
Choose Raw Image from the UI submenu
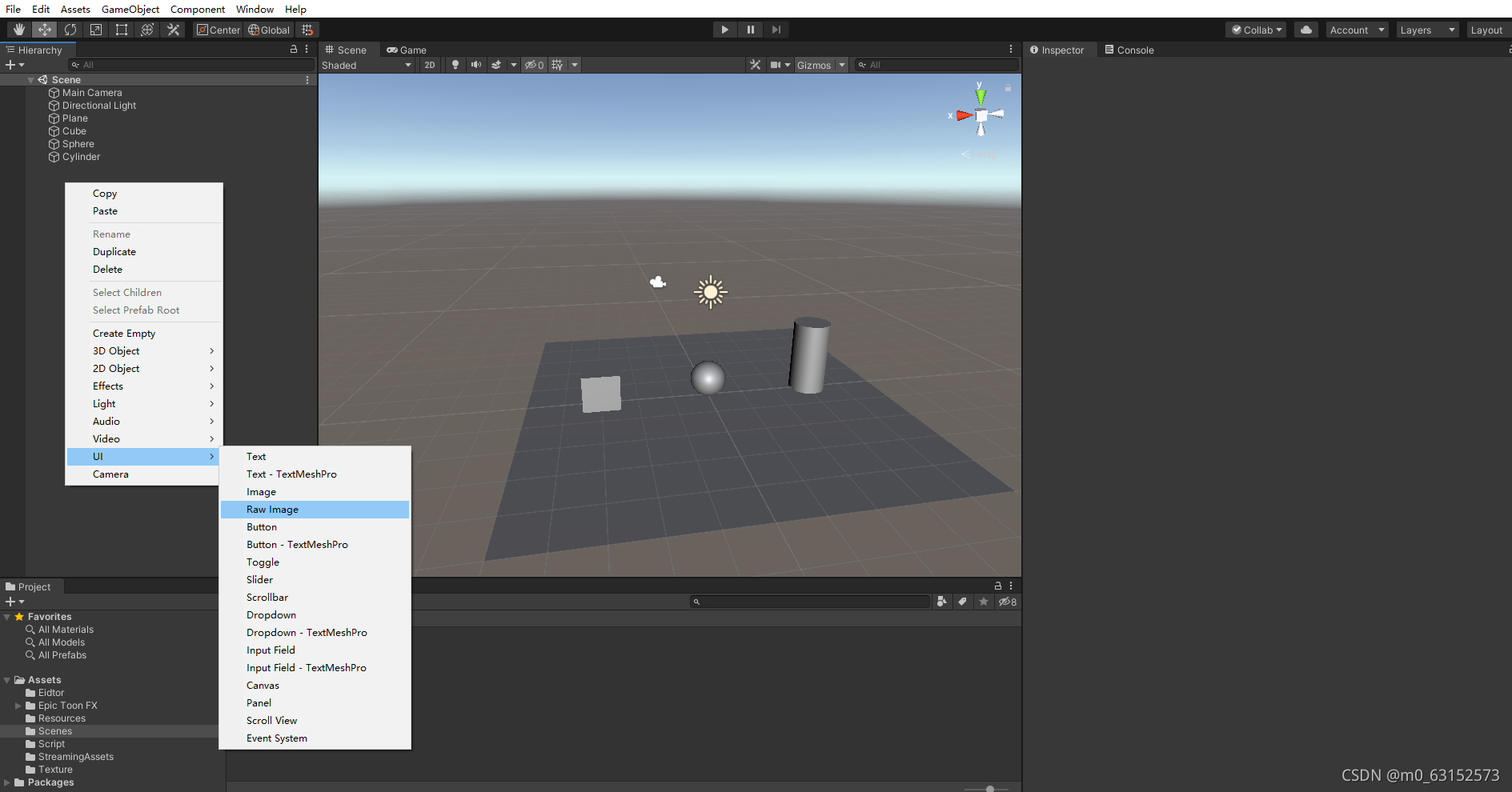pyautogui.click(x=272, y=509)
